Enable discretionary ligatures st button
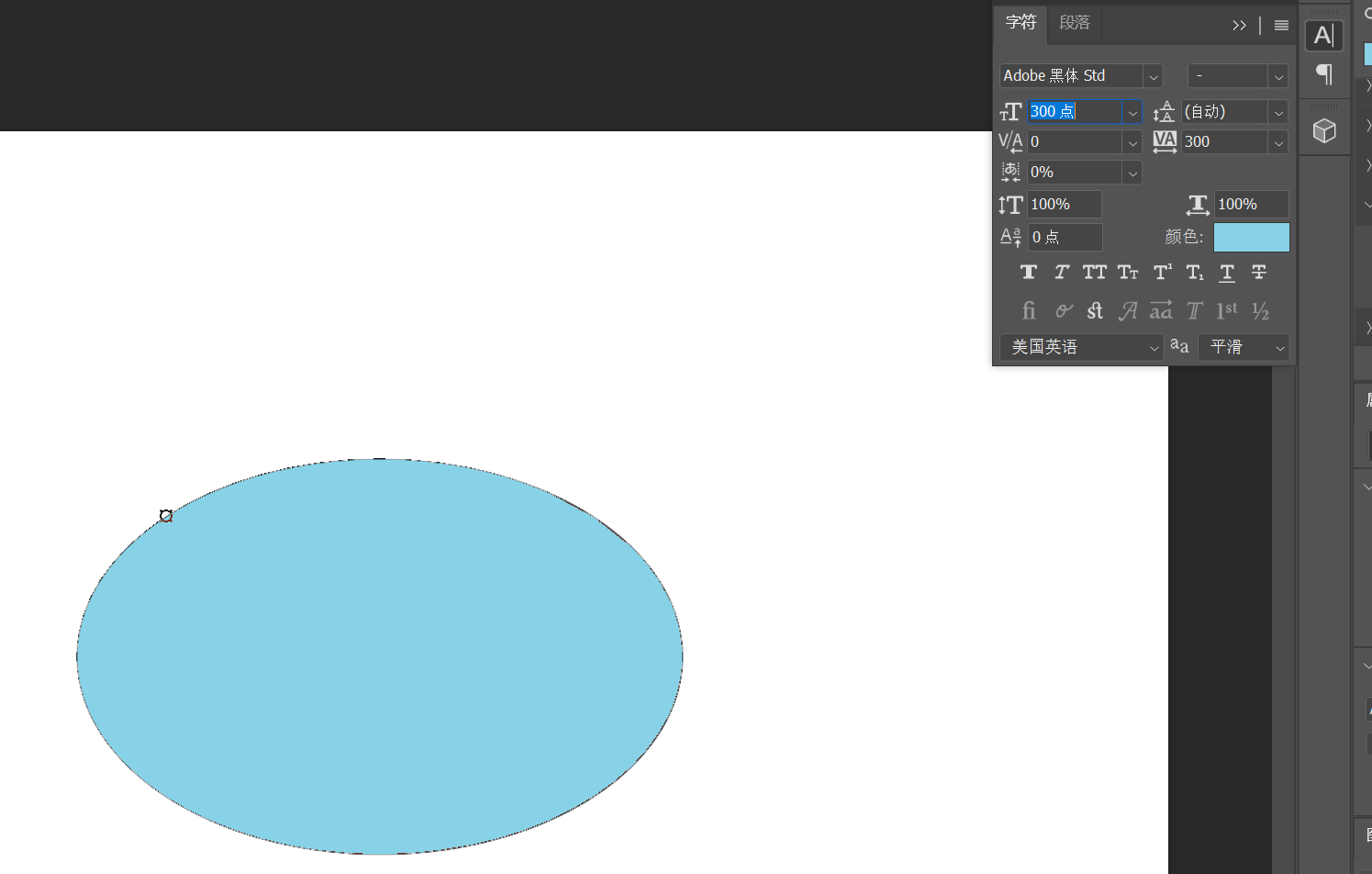Image resolution: width=1372 pixels, height=874 pixels. coord(1095,311)
